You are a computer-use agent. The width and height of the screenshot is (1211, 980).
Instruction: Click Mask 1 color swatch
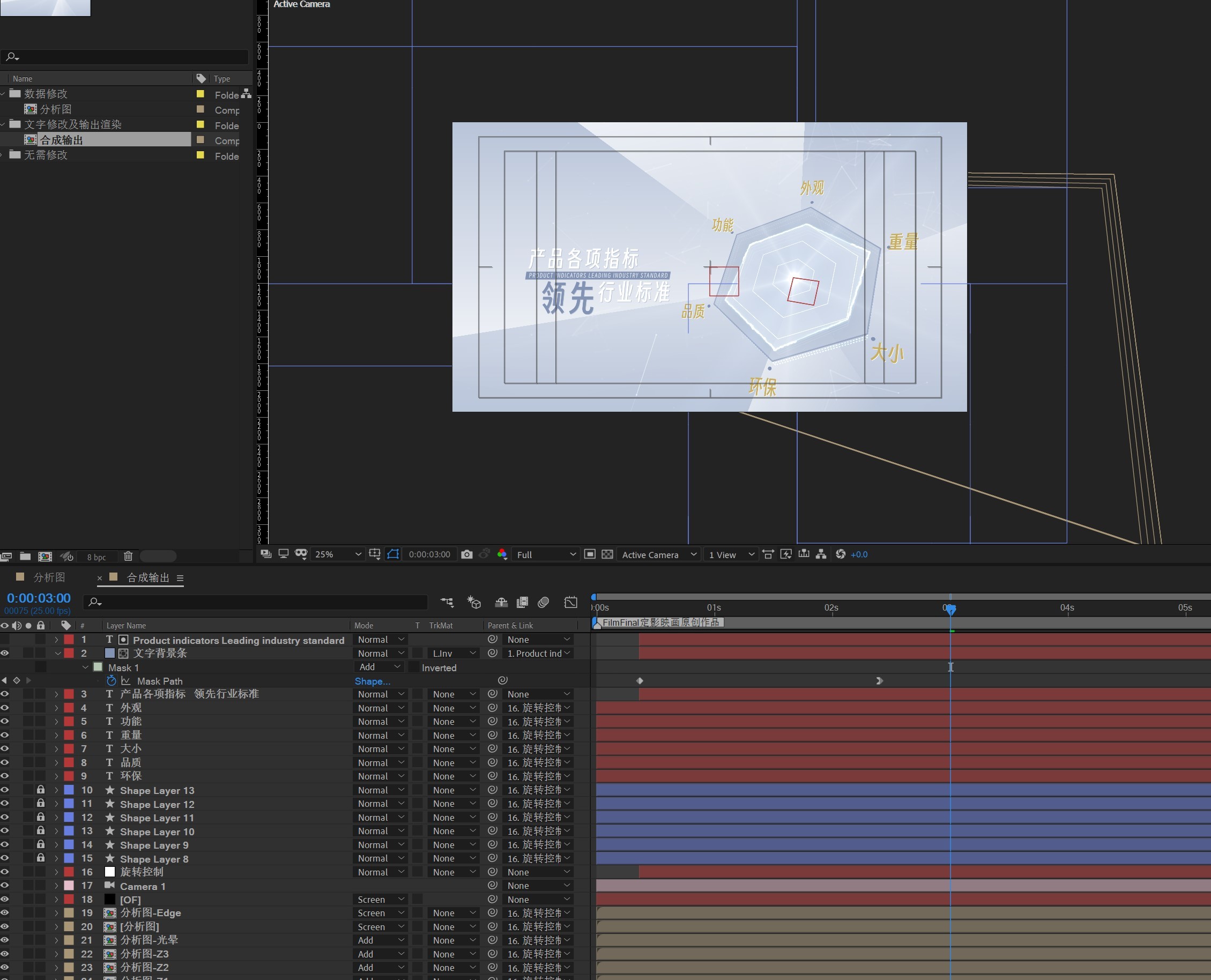98,667
